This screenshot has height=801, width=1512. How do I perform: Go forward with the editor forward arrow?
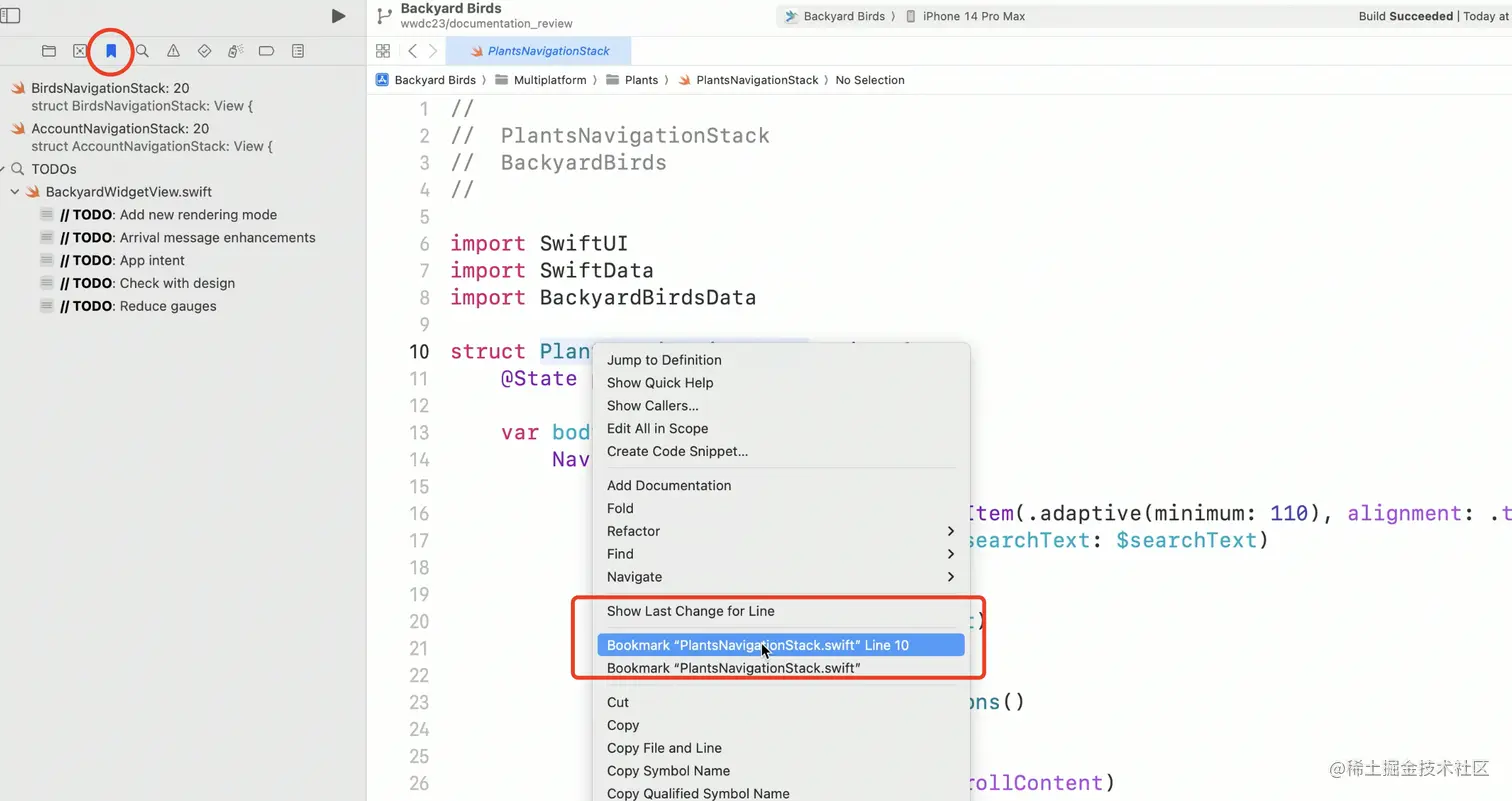pyautogui.click(x=432, y=51)
